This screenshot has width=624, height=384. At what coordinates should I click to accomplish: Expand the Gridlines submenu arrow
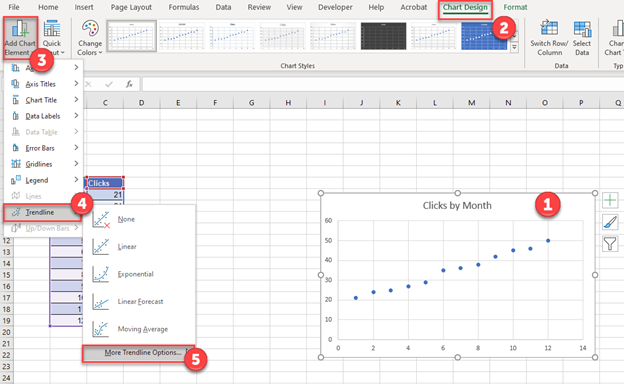click(x=76, y=164)
